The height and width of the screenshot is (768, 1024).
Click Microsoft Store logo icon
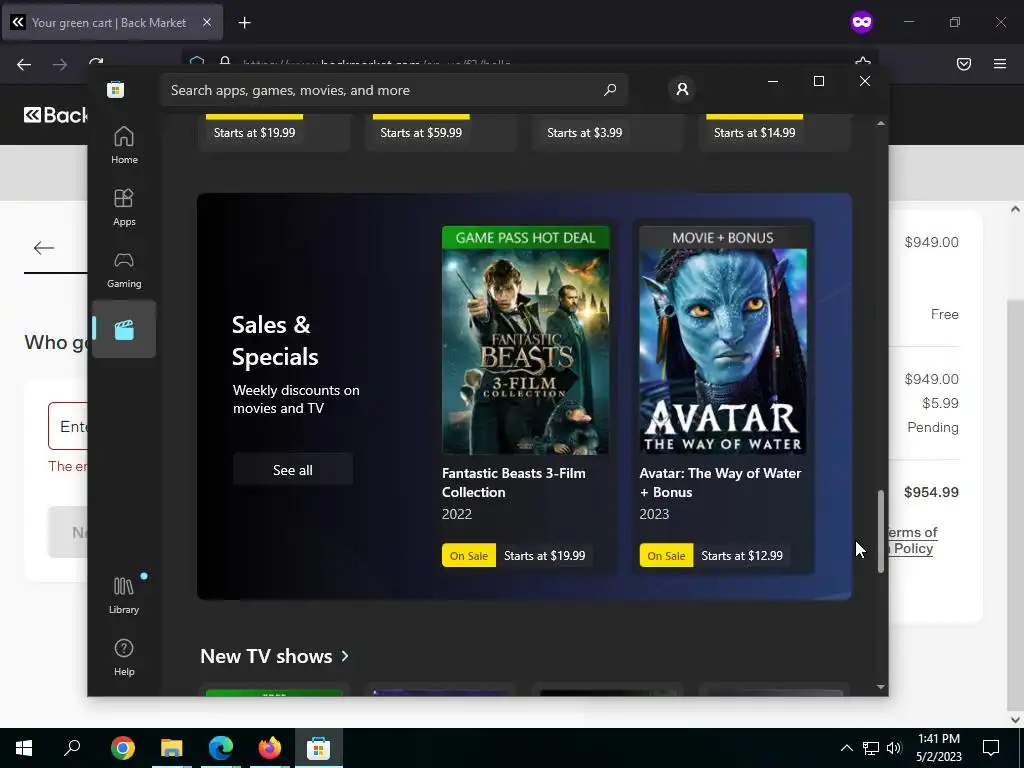click(116, 89)
